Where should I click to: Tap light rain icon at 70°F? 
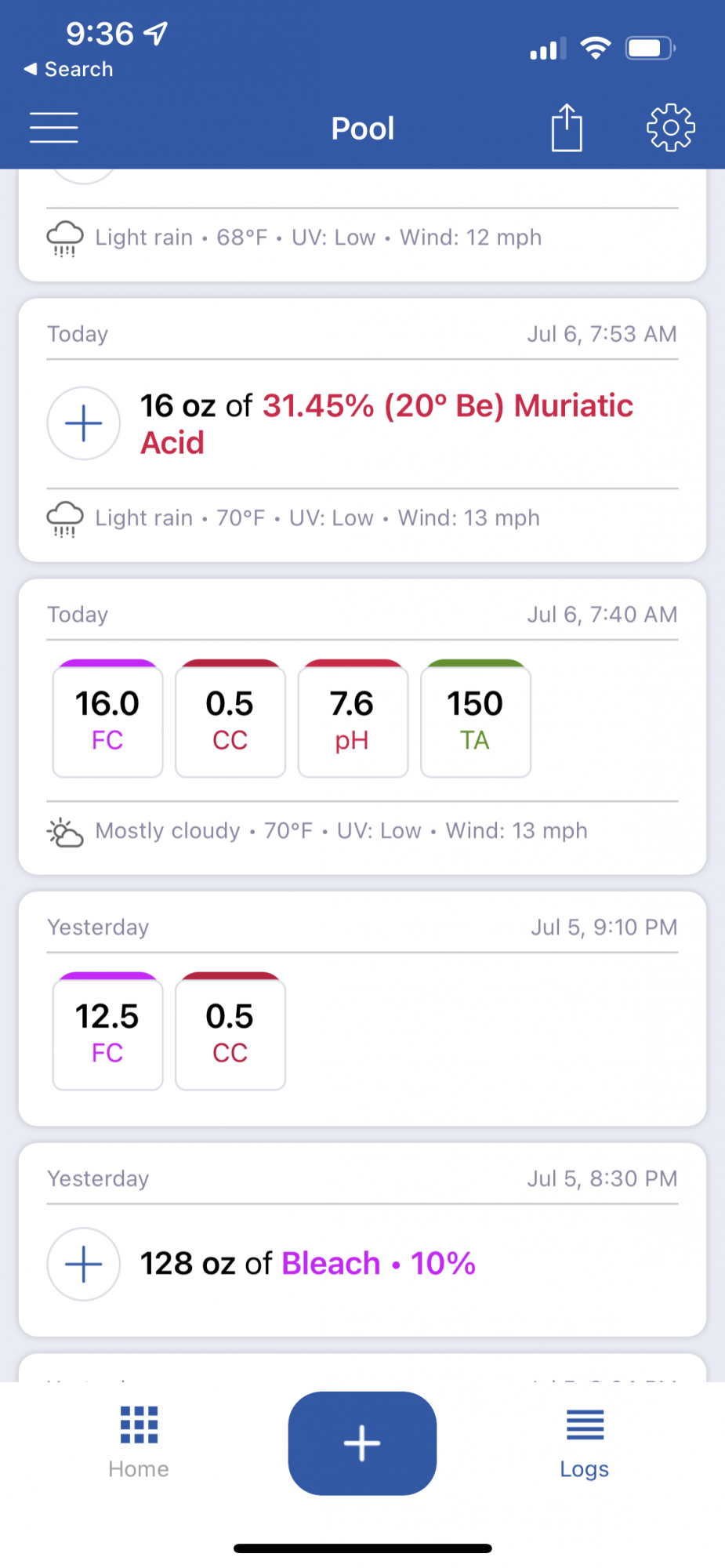click(x=65, y=519)
